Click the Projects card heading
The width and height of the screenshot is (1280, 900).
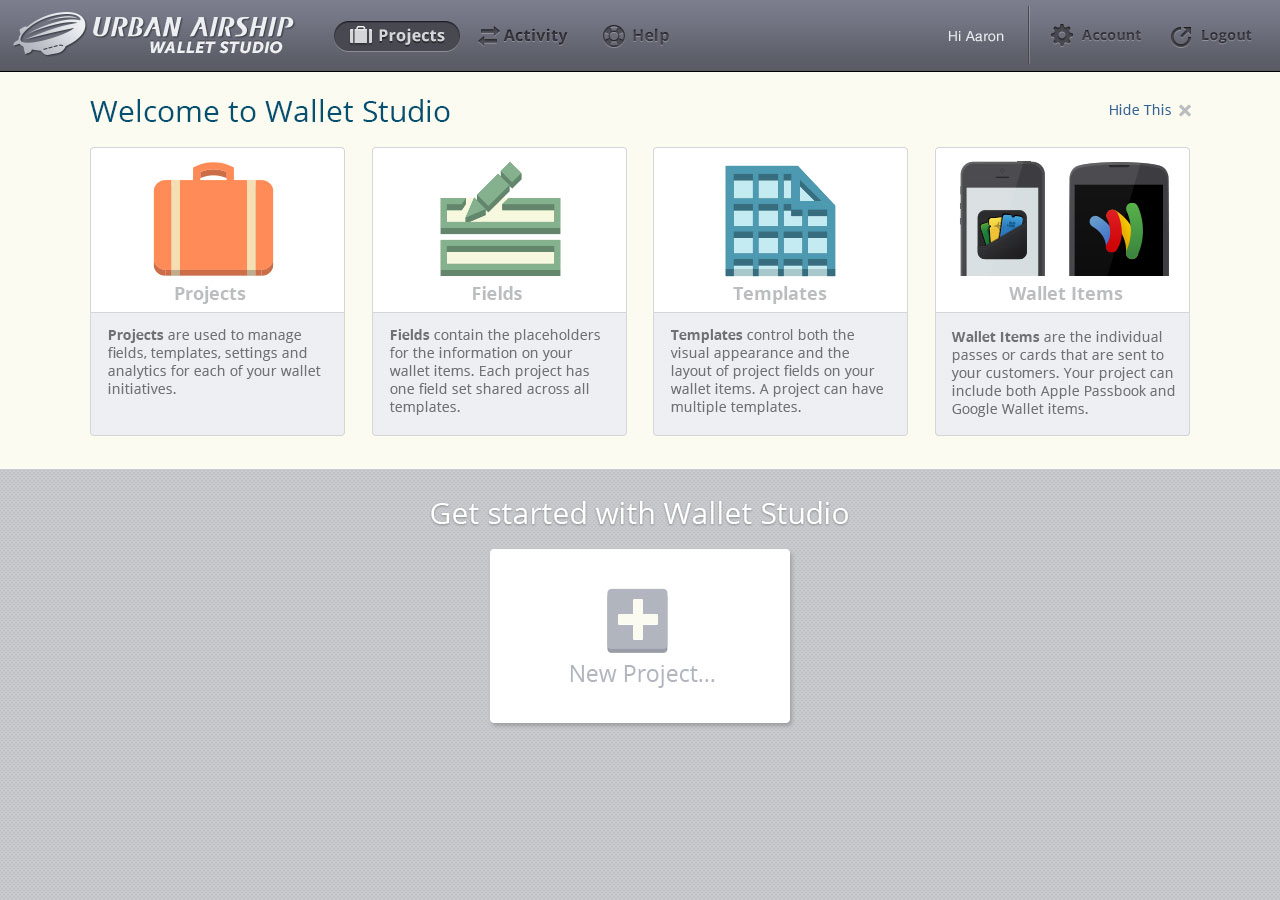pyautogui.click(x=210, y=294)
